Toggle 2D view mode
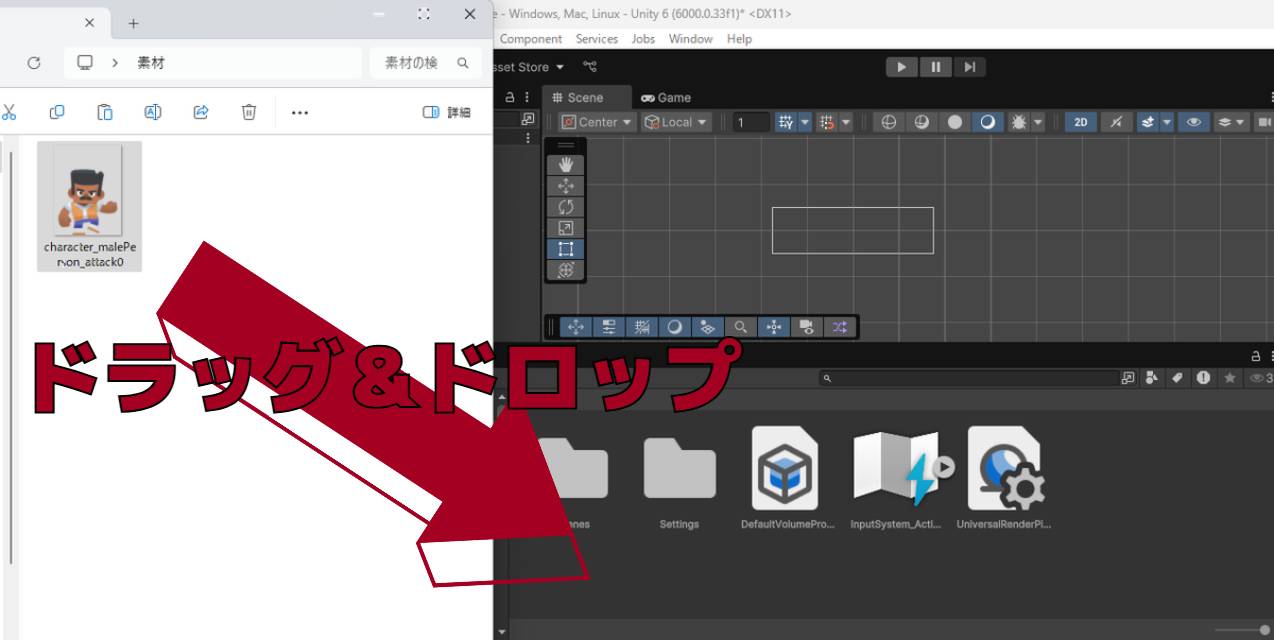This screenshot has height=640, width=1274. coord(1079,121)
